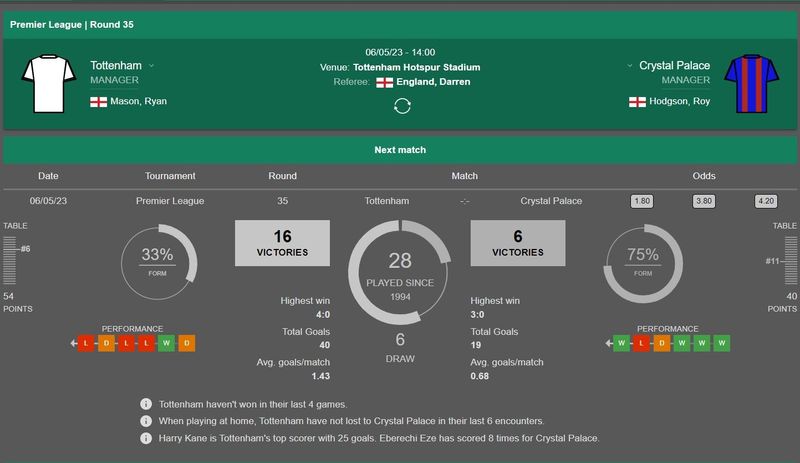Click manager name Hodgson, Roy
The image size is (800, 463).
680,101
